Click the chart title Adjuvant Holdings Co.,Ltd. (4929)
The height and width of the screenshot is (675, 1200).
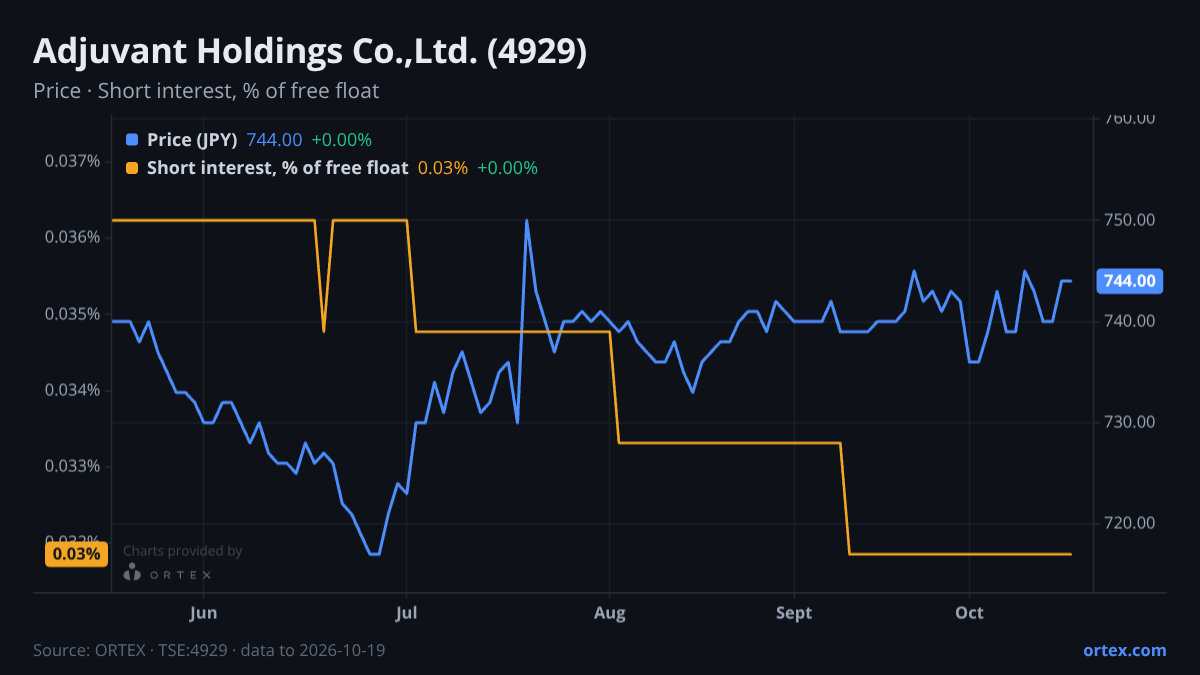click(x=310, y=52)
